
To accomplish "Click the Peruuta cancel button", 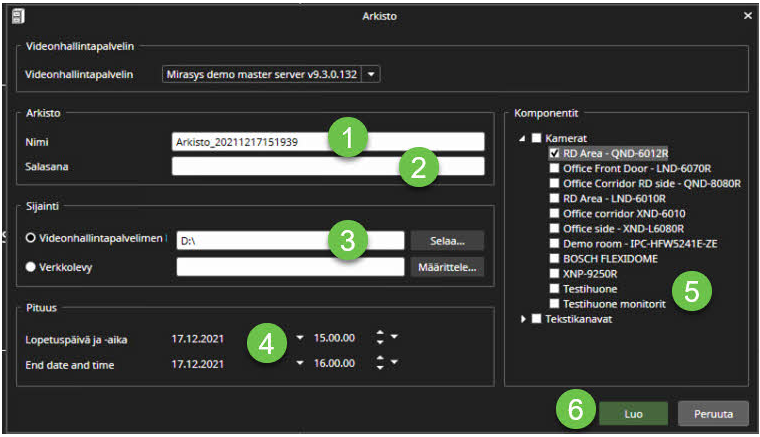I will (713, 413).
